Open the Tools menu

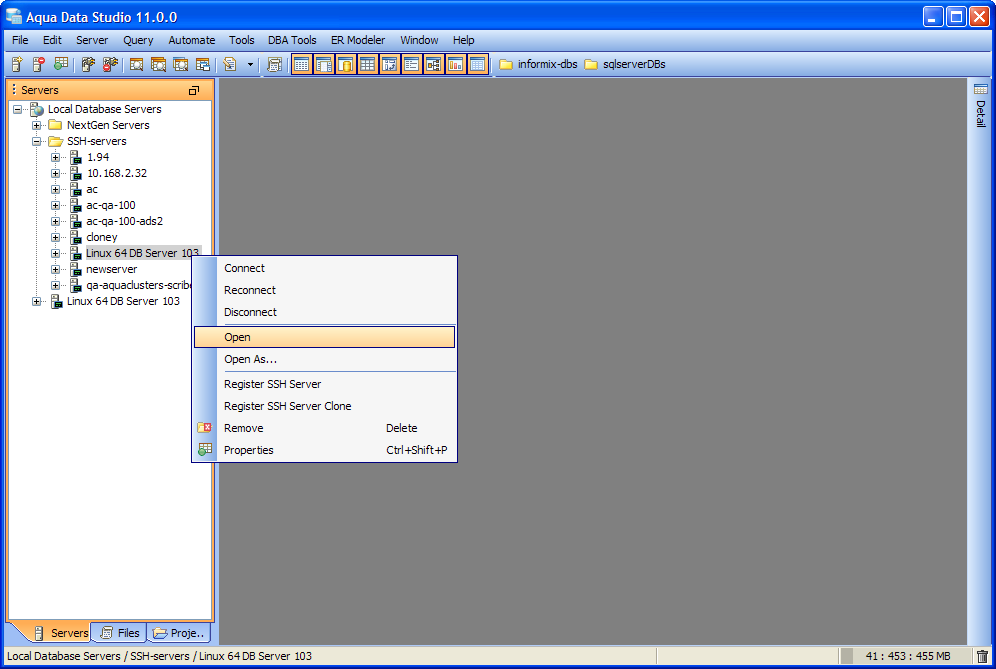(241, 40)
